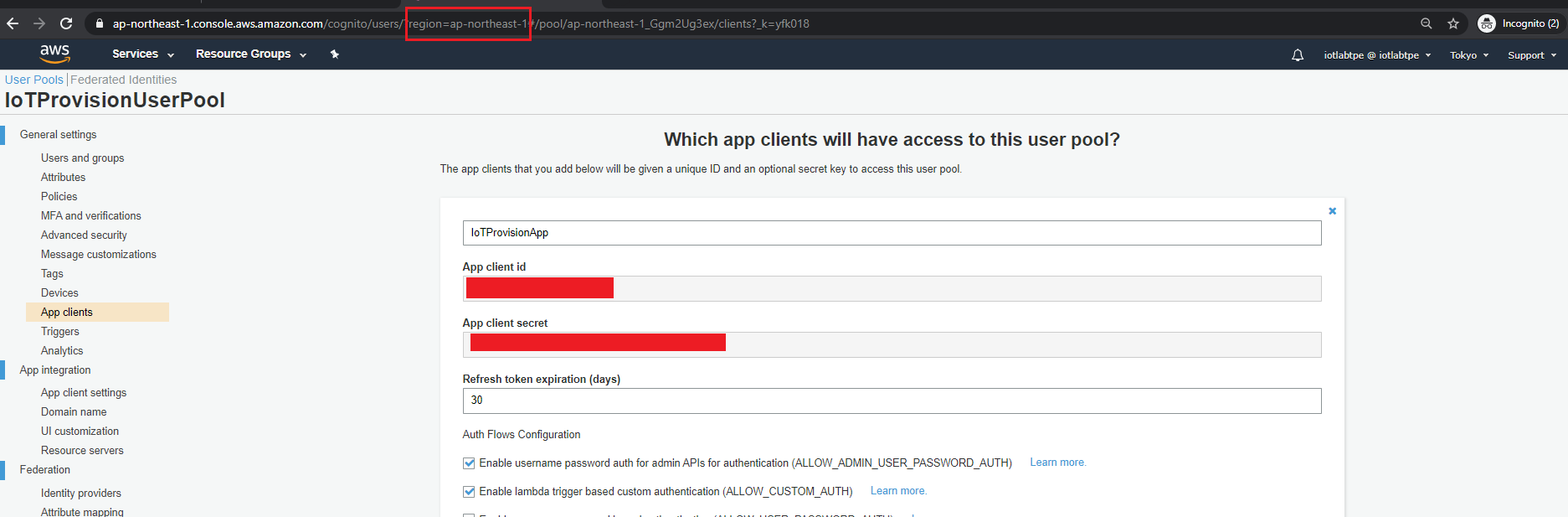Click the App client secret field
Viewport: 1568px width, 517px height.
coord(892,344)
